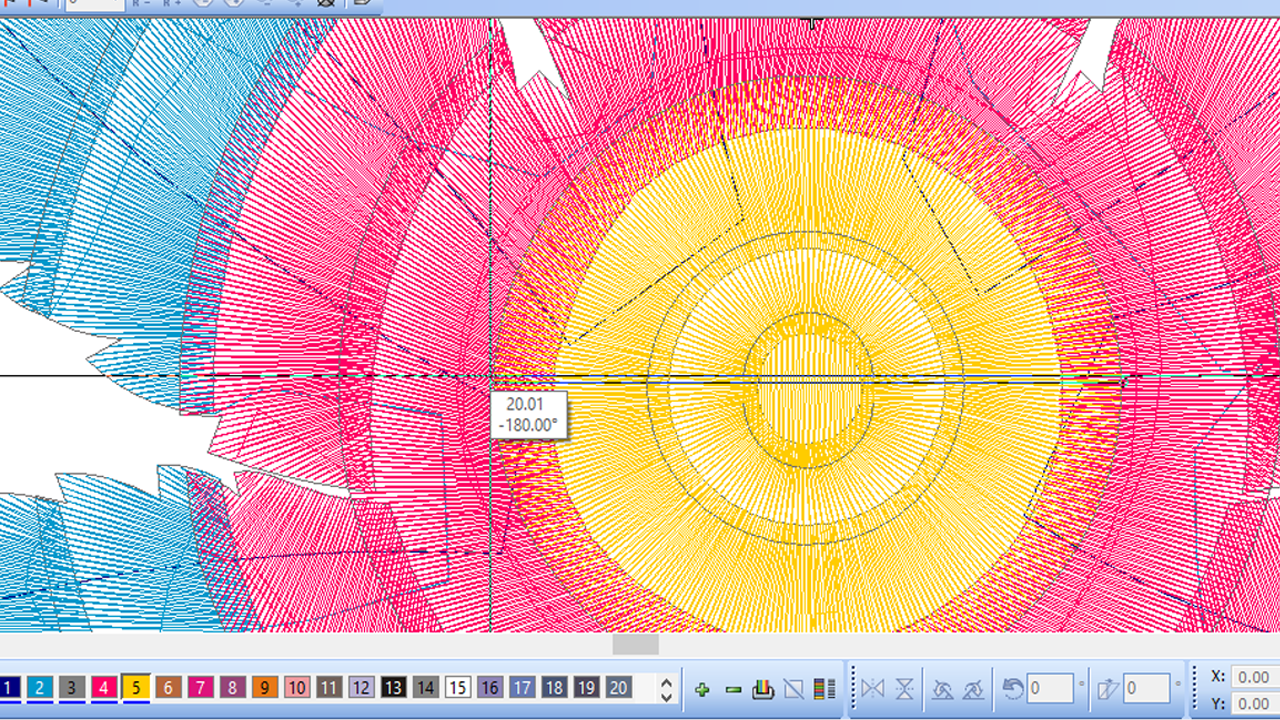Click the crossed-out square icon
Image resolution: width=1280 pixels, height=720 pixels.
pyautogui.click(x=794, y=689)
